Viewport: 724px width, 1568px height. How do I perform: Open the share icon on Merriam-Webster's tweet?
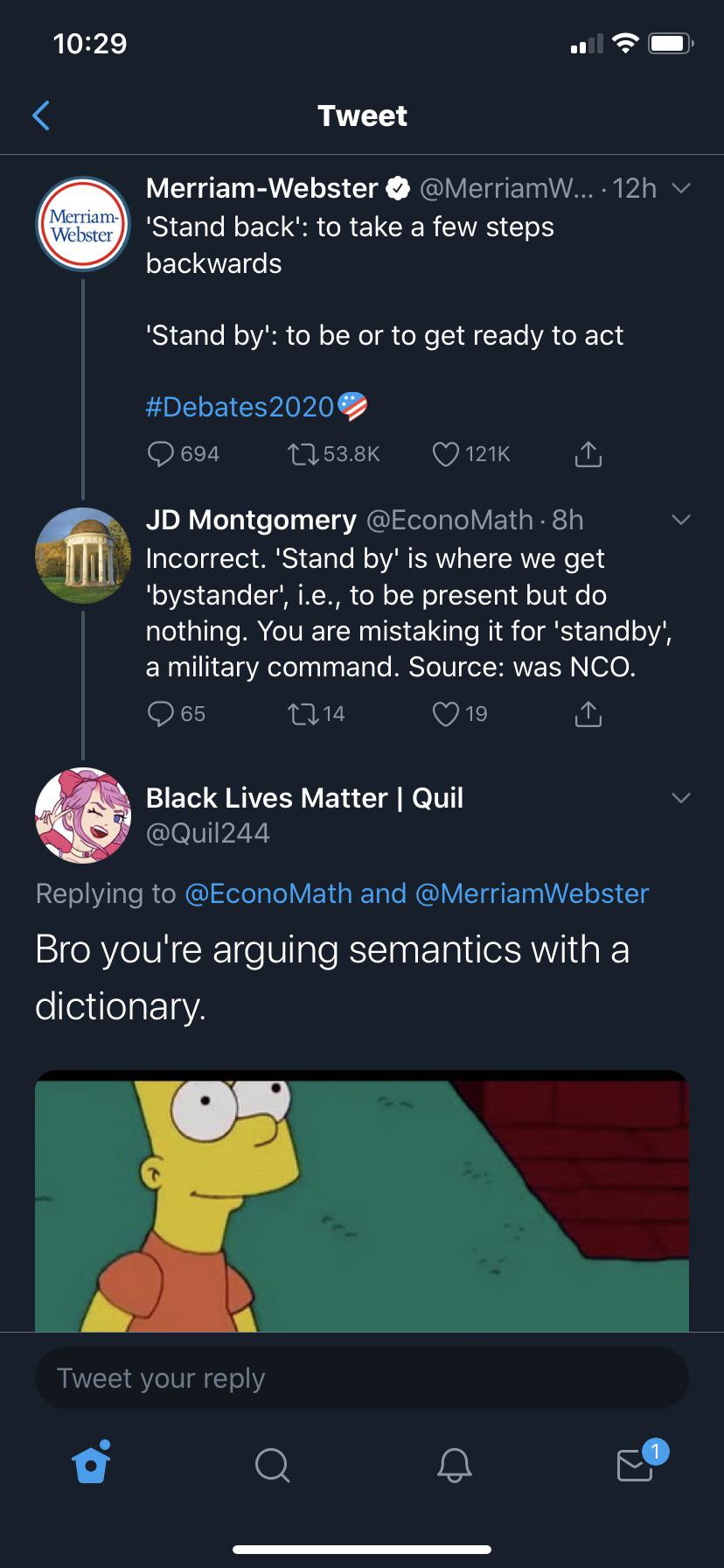[x=588, y=453]
